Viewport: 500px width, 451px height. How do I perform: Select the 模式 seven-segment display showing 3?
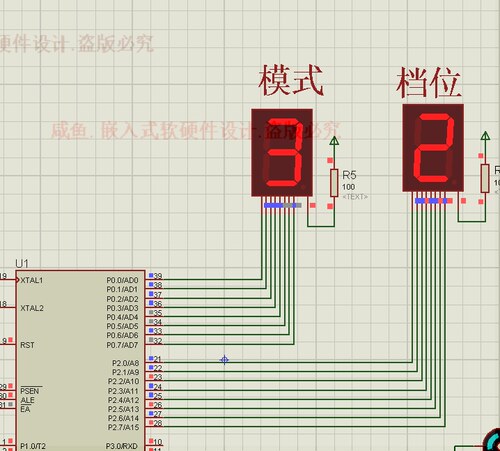pos(282,152)
